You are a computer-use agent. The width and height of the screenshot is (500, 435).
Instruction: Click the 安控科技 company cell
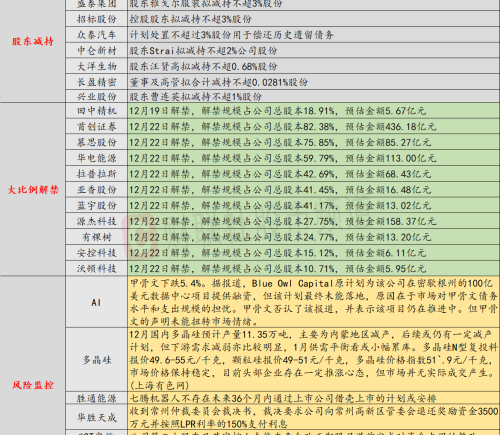click(x=97, y=253)
